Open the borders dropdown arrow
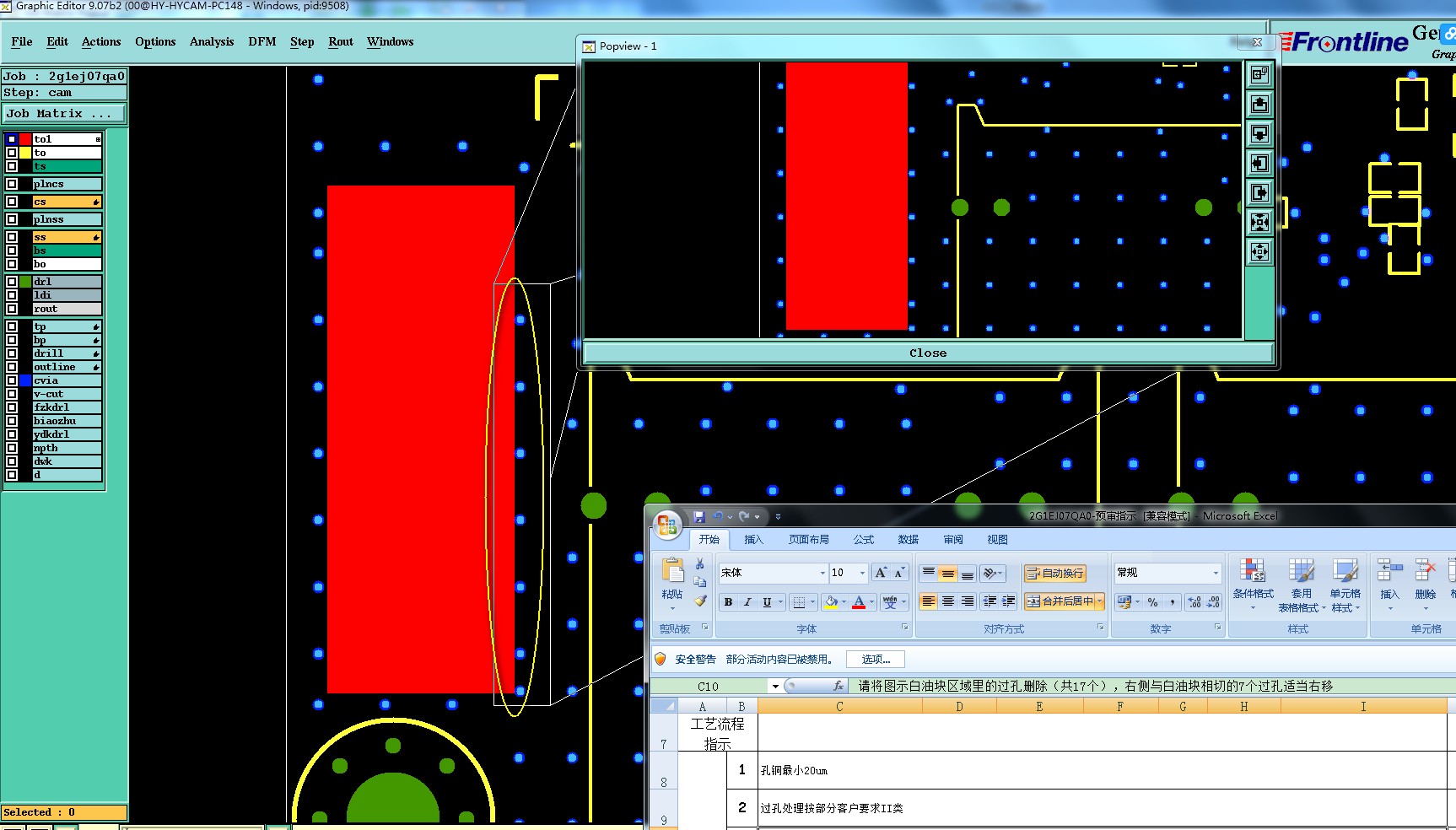1456x830 pixels. (812, 601)
